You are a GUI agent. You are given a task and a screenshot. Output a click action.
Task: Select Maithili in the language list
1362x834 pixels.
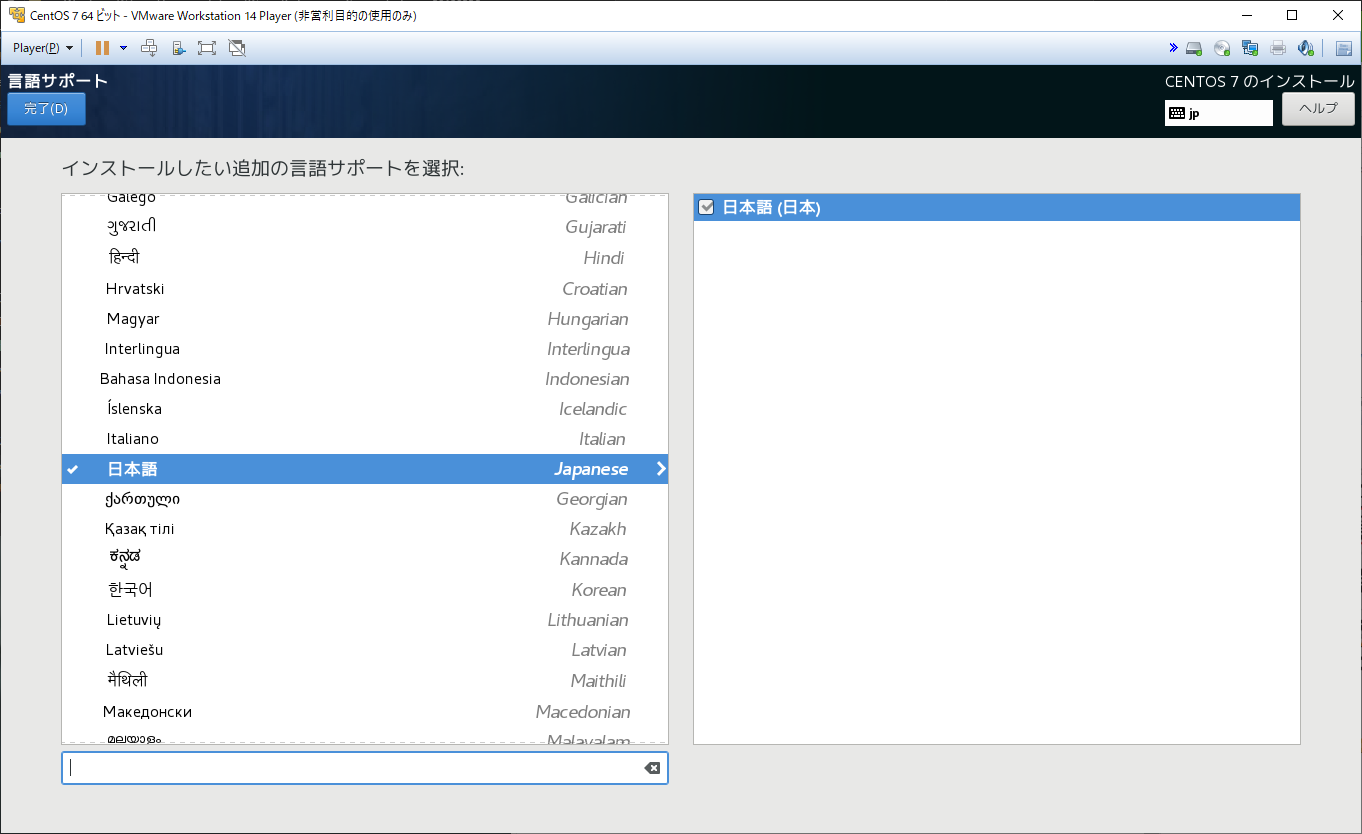coord(365,681)
